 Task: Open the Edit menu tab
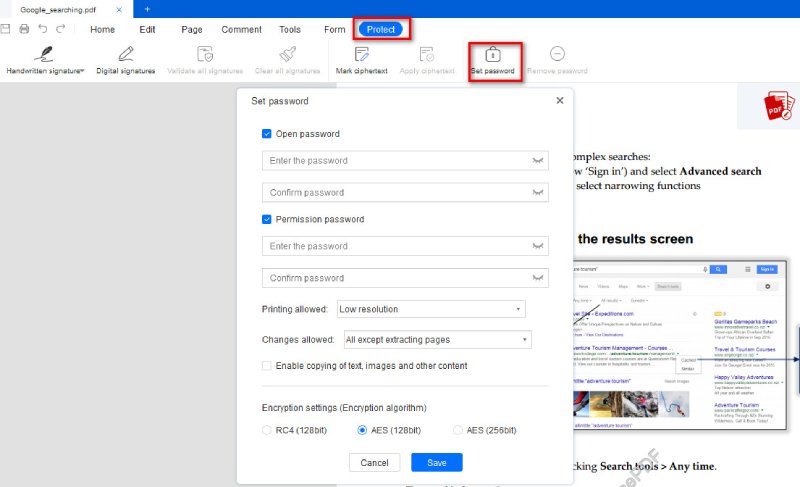pyautogui.click(x=147, y=30)
